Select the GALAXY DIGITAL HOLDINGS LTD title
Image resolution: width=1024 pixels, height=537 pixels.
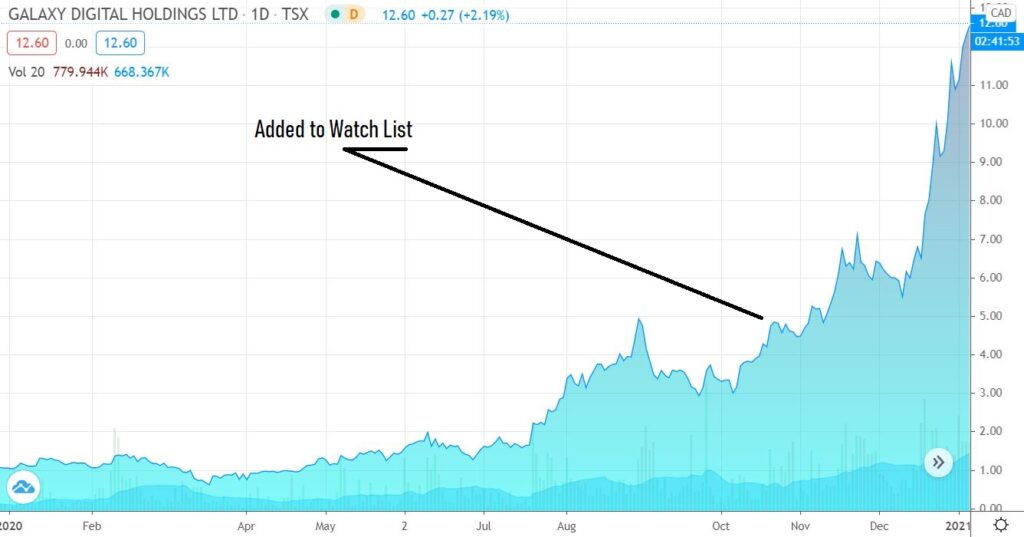click(x=123, y=14)
